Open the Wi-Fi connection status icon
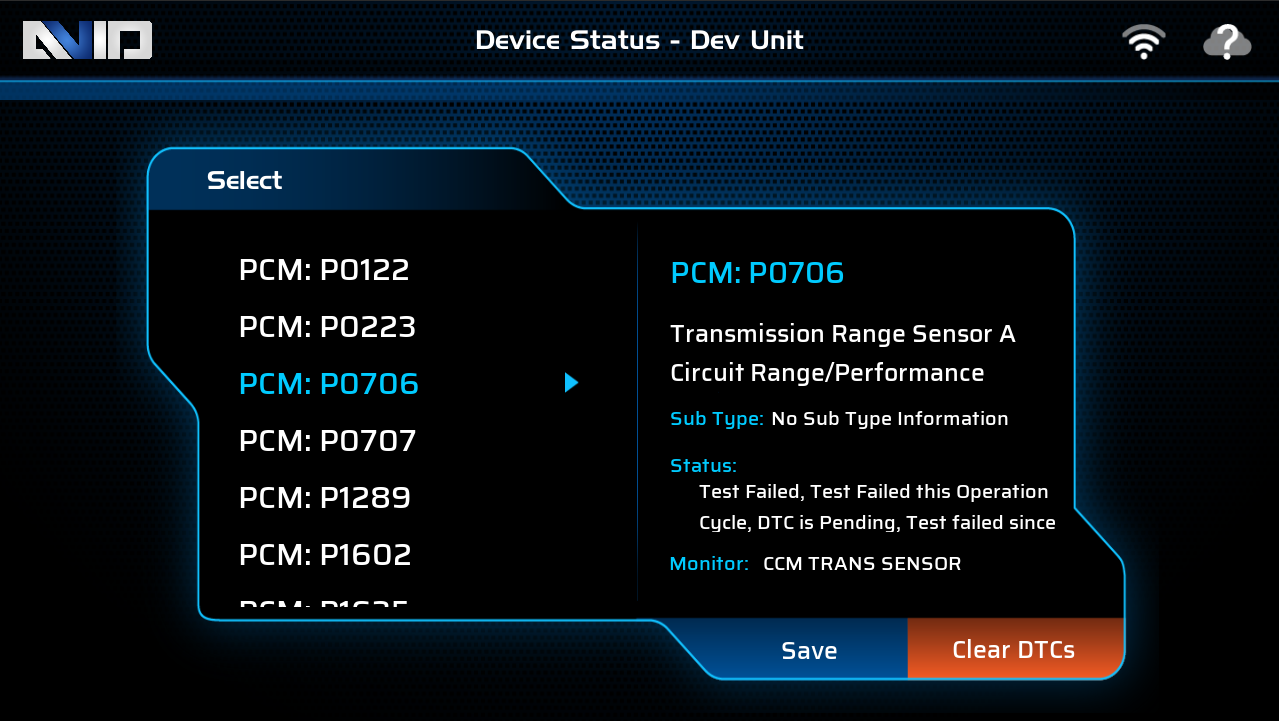1279x721 pixels. pyautogui.click(x=1144, y=42)
